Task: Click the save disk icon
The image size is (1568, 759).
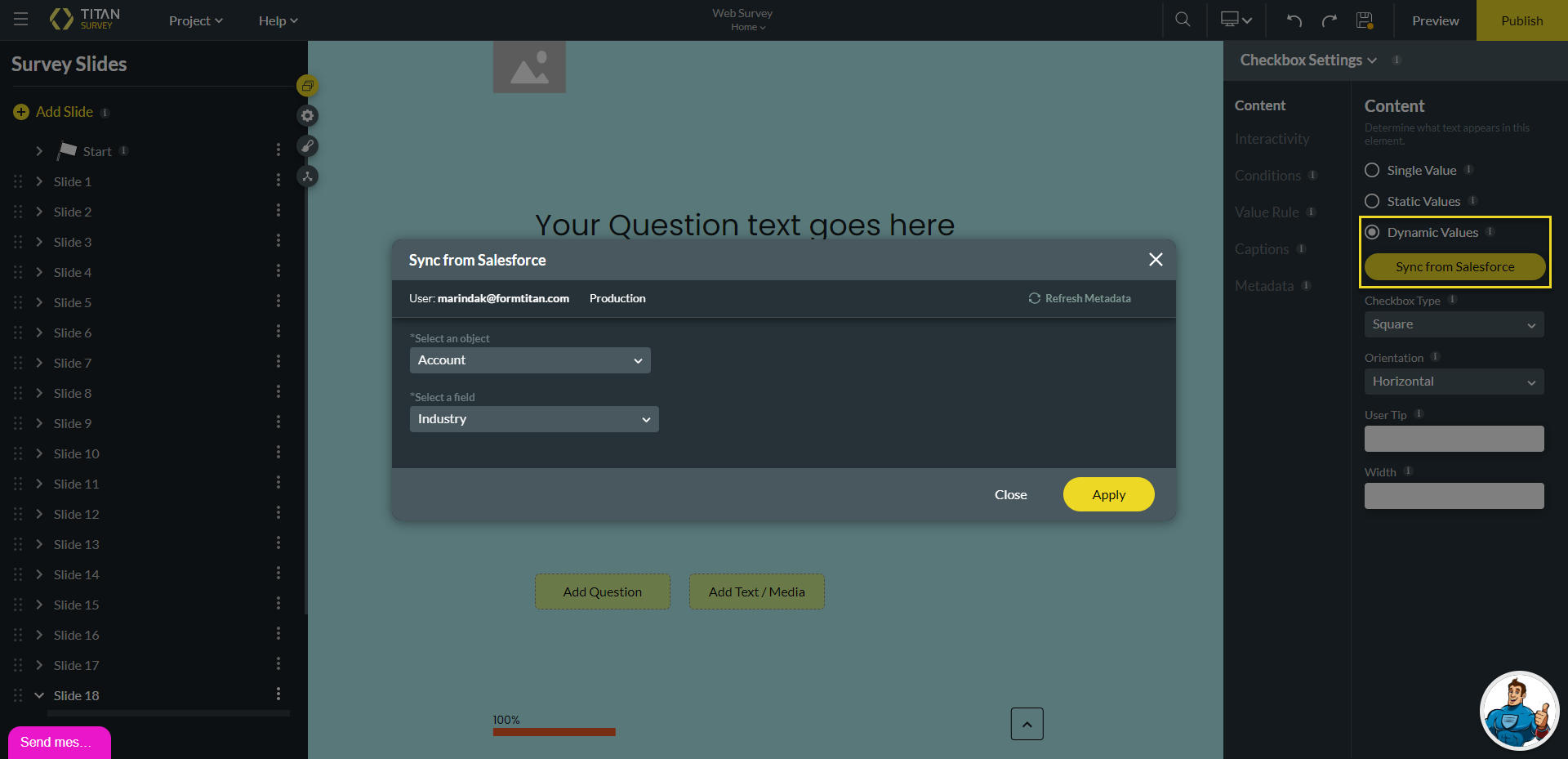Action: tap(1364, 20)
